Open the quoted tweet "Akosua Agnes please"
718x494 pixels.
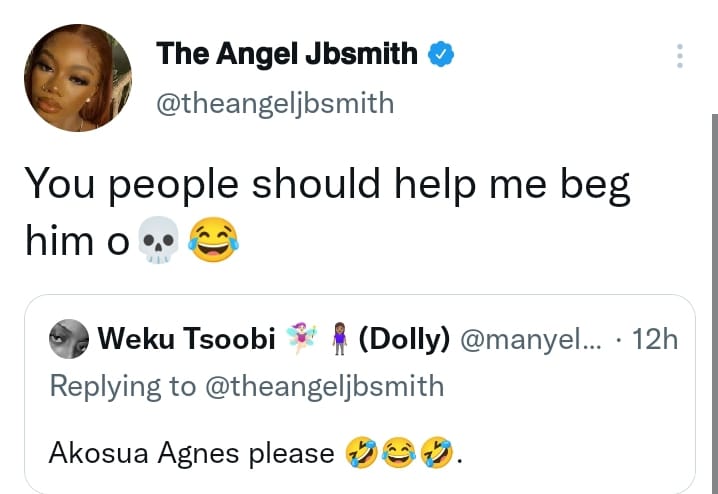coord(190,453)
